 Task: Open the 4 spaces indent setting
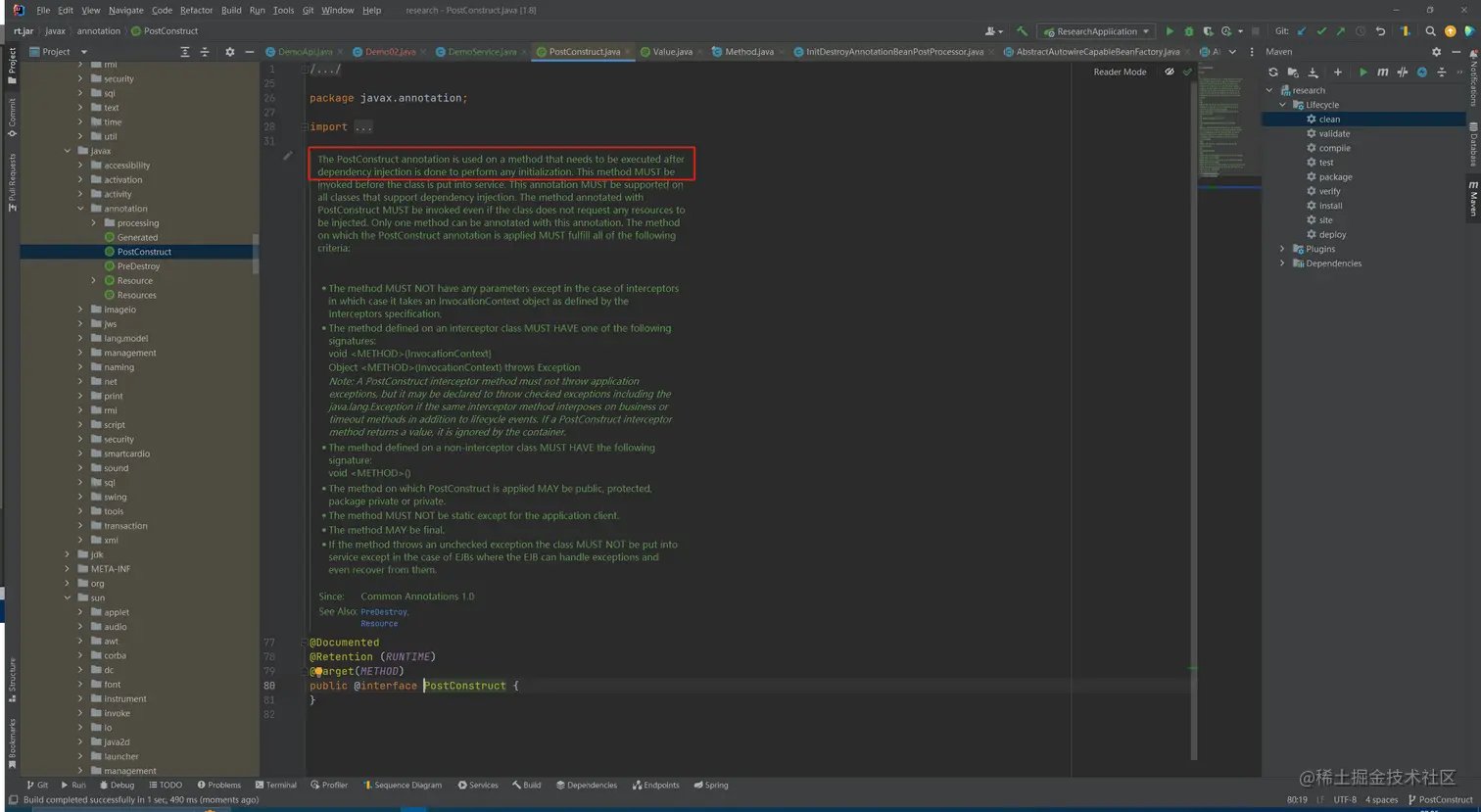click(1381, 800)
